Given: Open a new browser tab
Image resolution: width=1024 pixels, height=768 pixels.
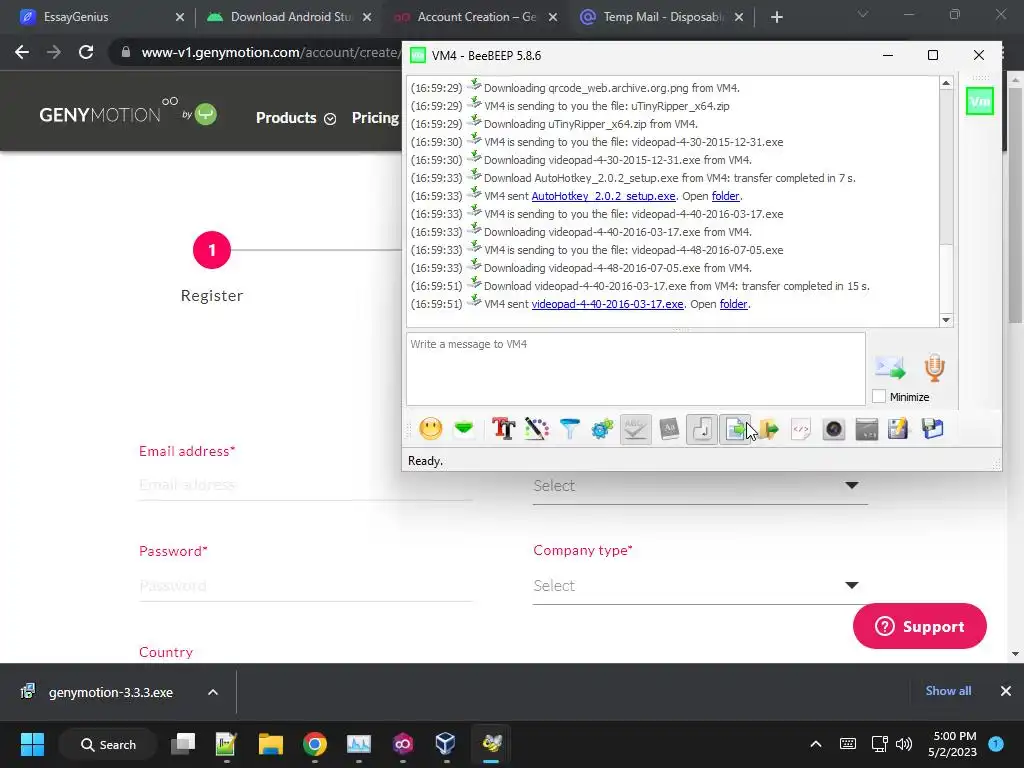Looking at the screenshot, I should 776,17.
